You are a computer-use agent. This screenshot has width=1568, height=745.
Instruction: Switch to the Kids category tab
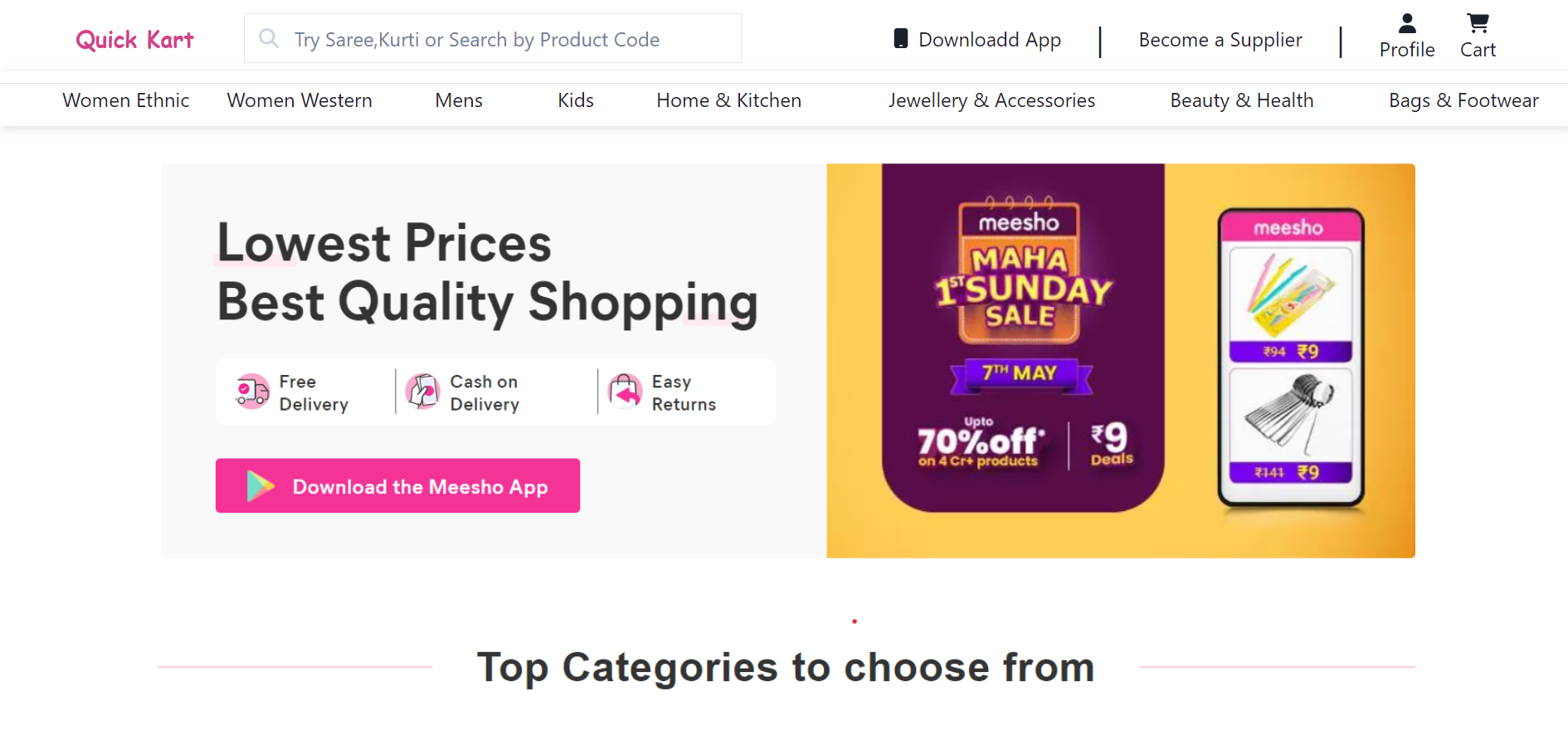coord(575,100)
